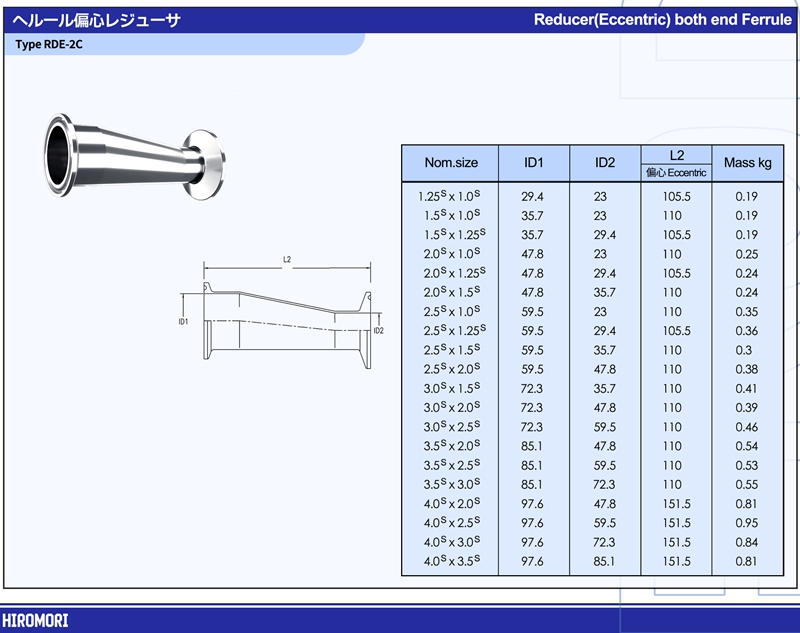Click the ID1 label in the drawing

184,321
